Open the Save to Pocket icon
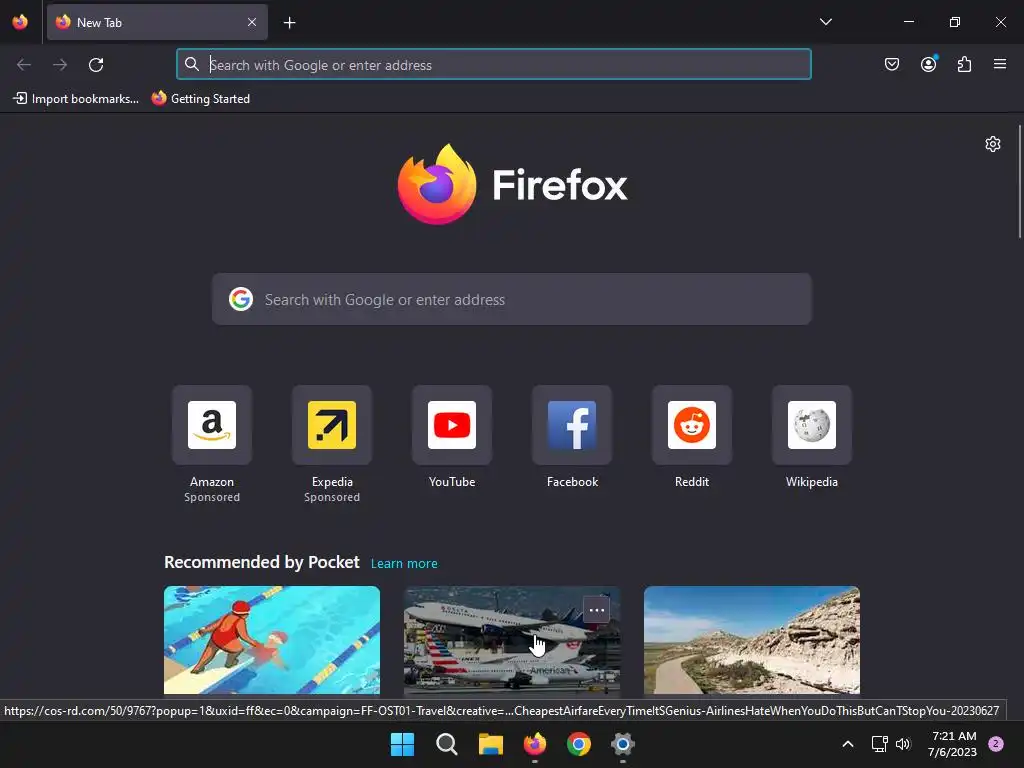This screenshot has width=1024, height=768. coord(891,64)
